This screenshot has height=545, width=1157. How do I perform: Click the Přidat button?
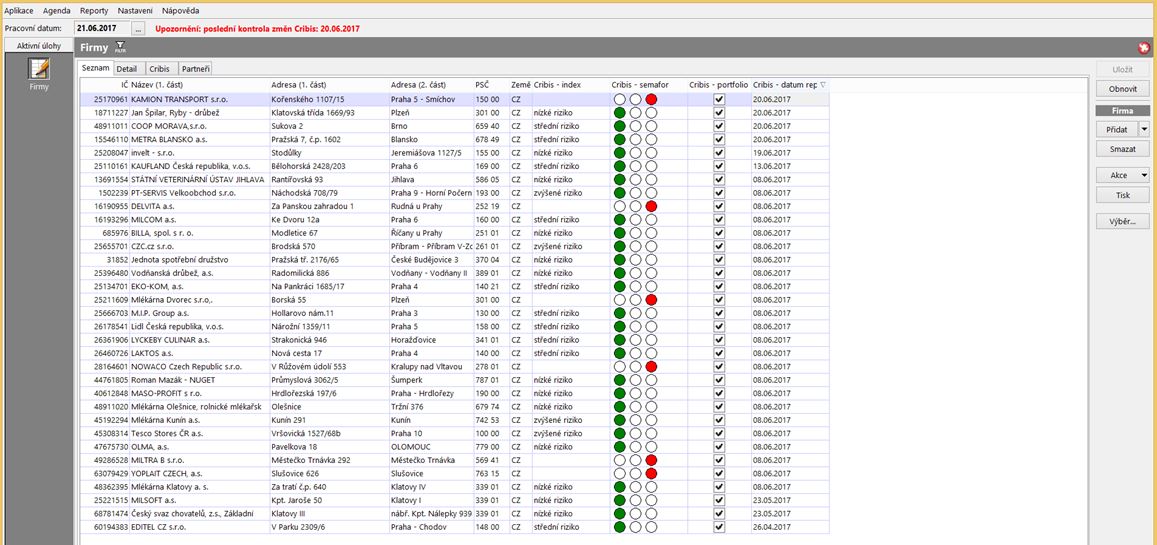pyautogui.click(x=1117, y=129)
